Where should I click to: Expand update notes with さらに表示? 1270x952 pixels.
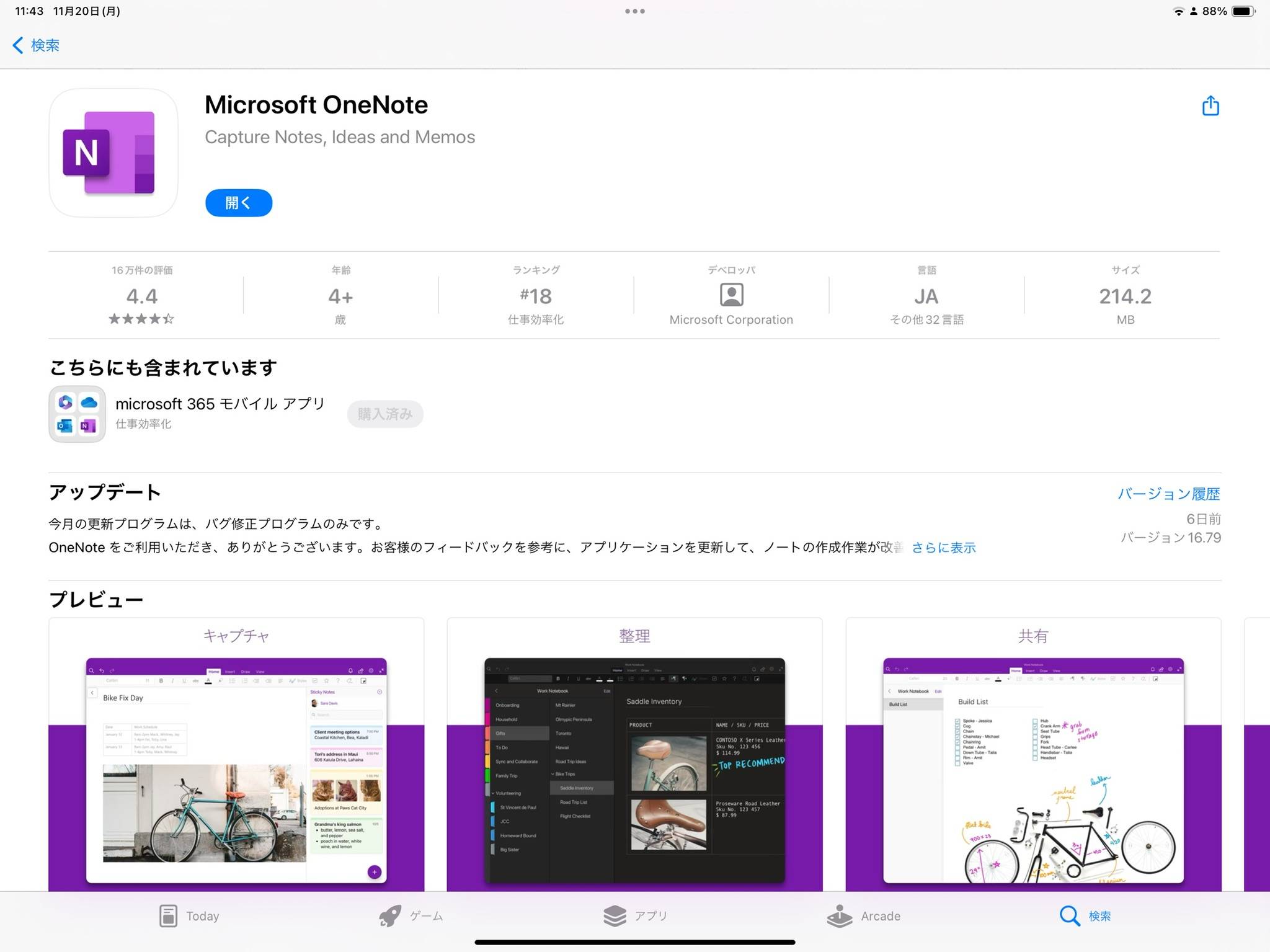pyautogui.click(x=944, y=548)
